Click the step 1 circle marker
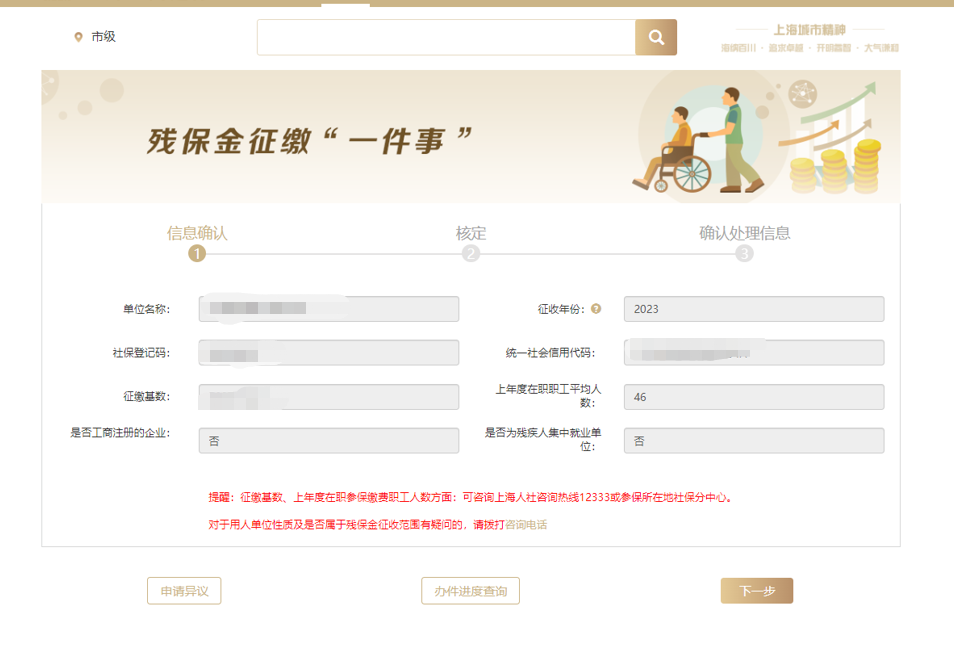This screenshot has width=954, height=656. 197,254
